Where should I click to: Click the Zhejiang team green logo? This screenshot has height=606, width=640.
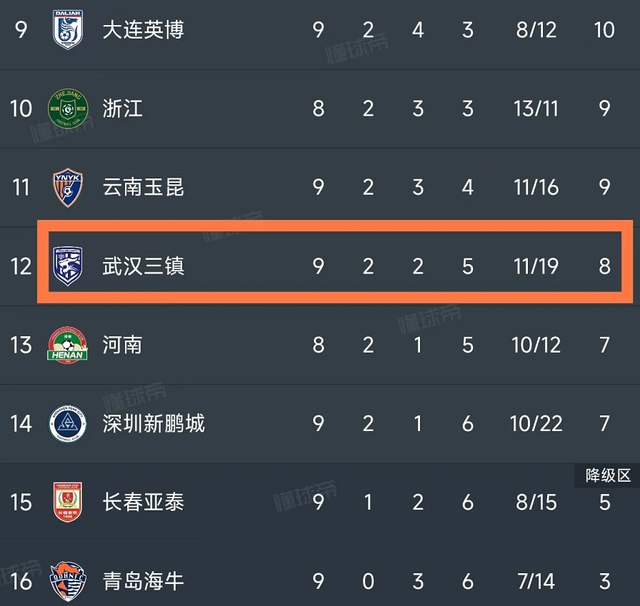(x=68, y=108)
